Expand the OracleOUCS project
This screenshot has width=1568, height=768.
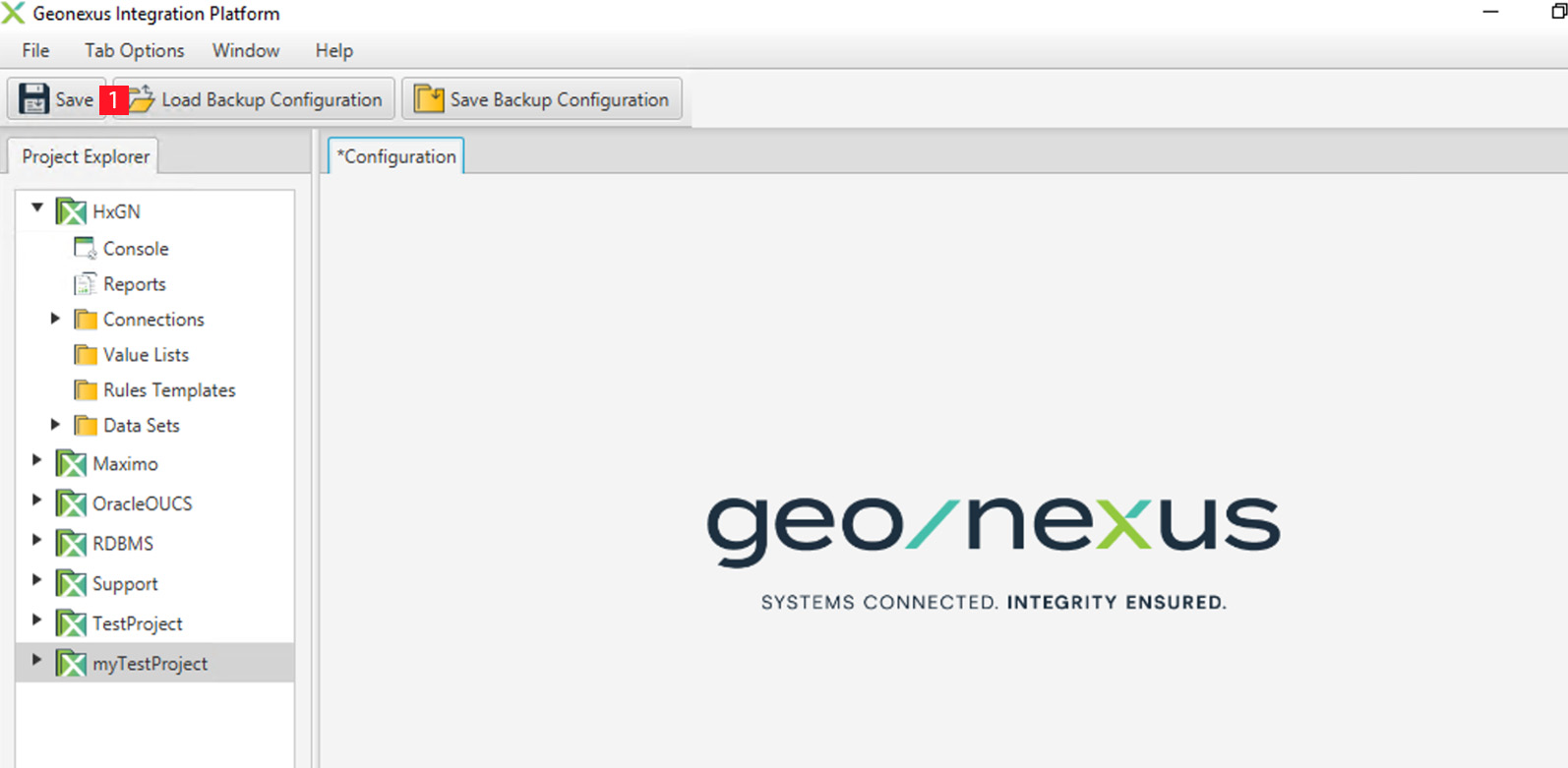(x=36, y=501)
